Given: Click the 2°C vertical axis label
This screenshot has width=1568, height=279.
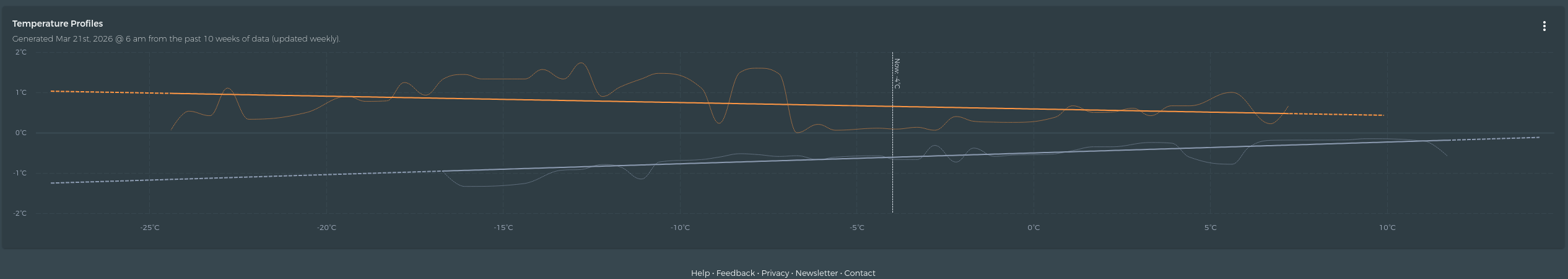Looking at the screenshot, I should click(x=21, y=53).
